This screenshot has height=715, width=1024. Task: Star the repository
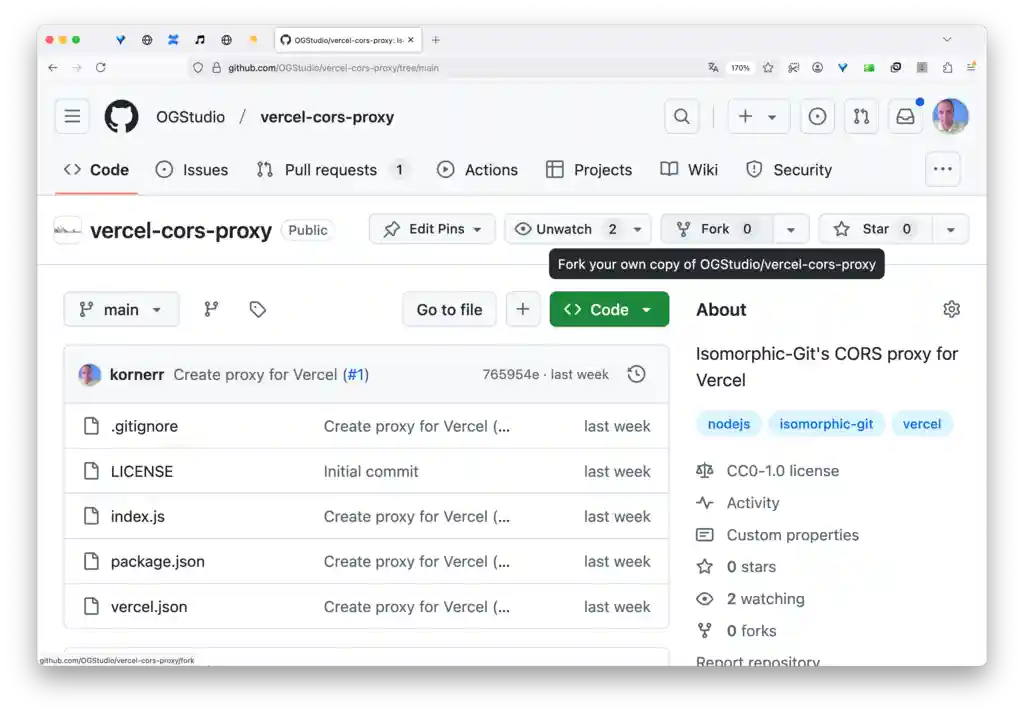point(875,229)
